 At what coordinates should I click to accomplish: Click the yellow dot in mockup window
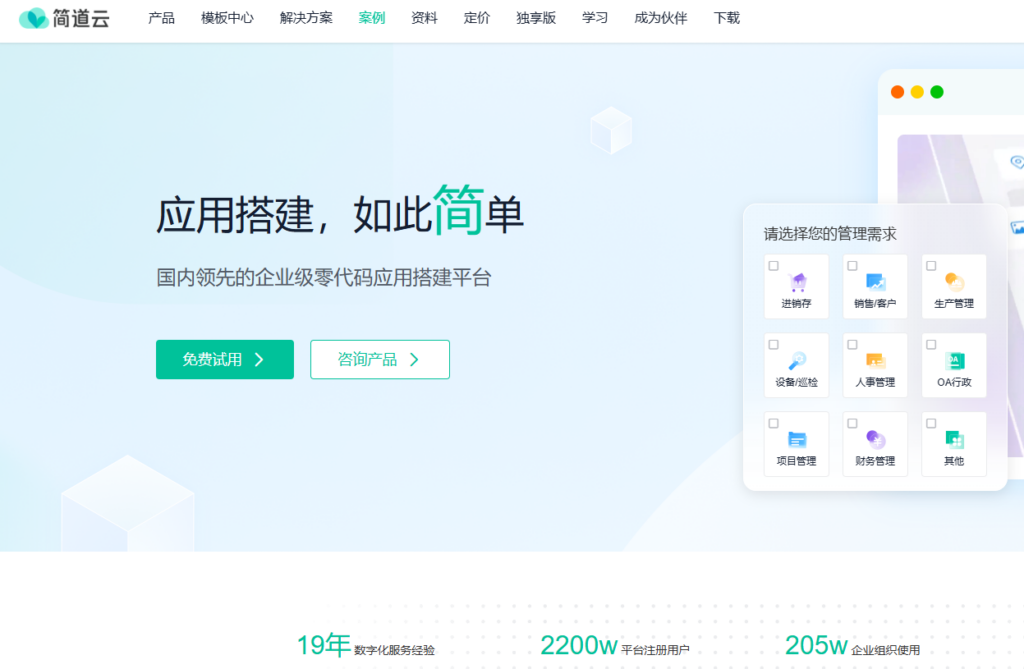point(917,92)
